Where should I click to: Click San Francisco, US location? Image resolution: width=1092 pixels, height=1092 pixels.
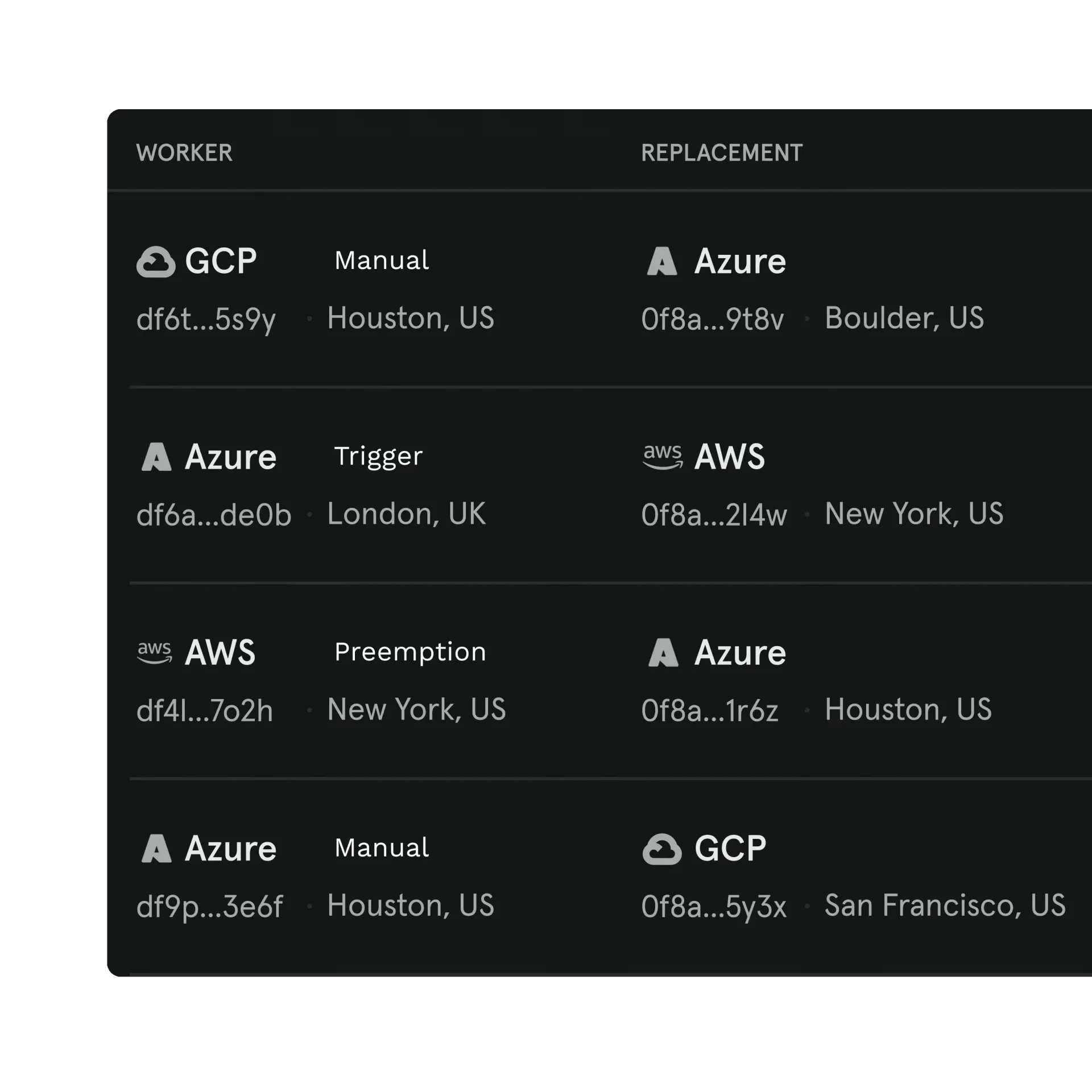(x=945, y=905)
